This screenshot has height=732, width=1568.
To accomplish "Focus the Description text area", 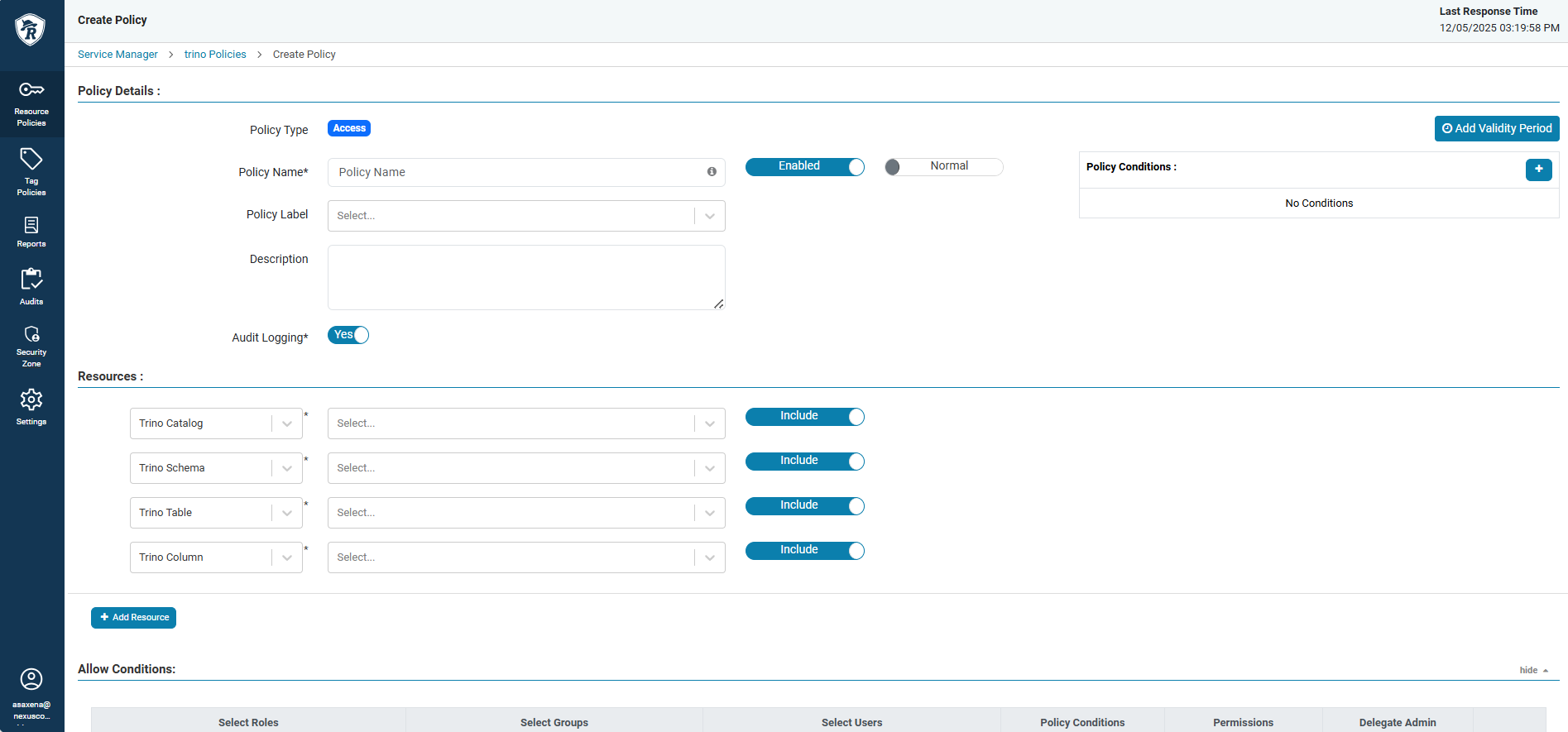I will click(x=526, y=277).
